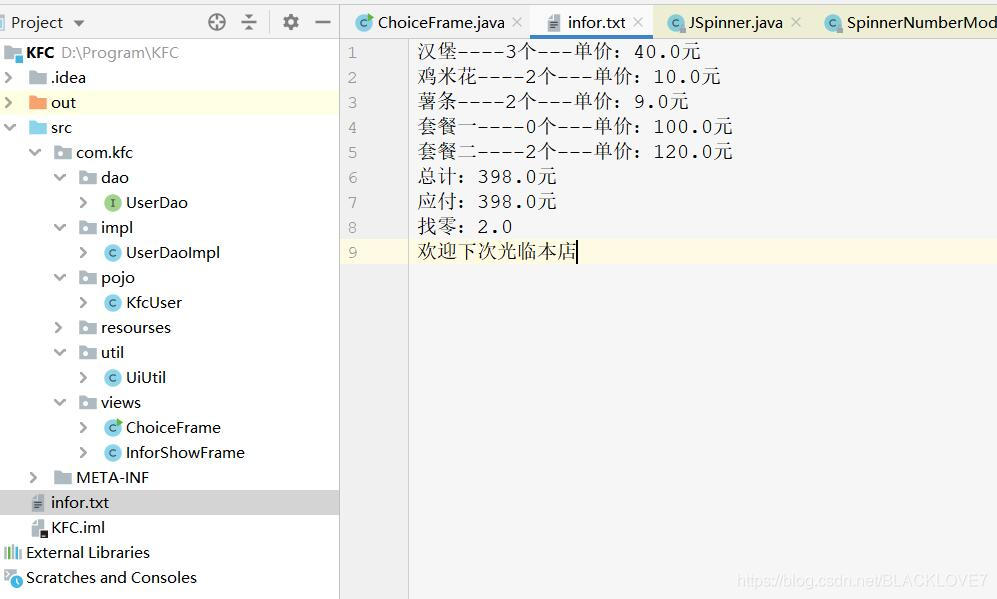The image size is (997, 599).
Task: Collapse the pojo package
Action: click(x=60, y=277)
